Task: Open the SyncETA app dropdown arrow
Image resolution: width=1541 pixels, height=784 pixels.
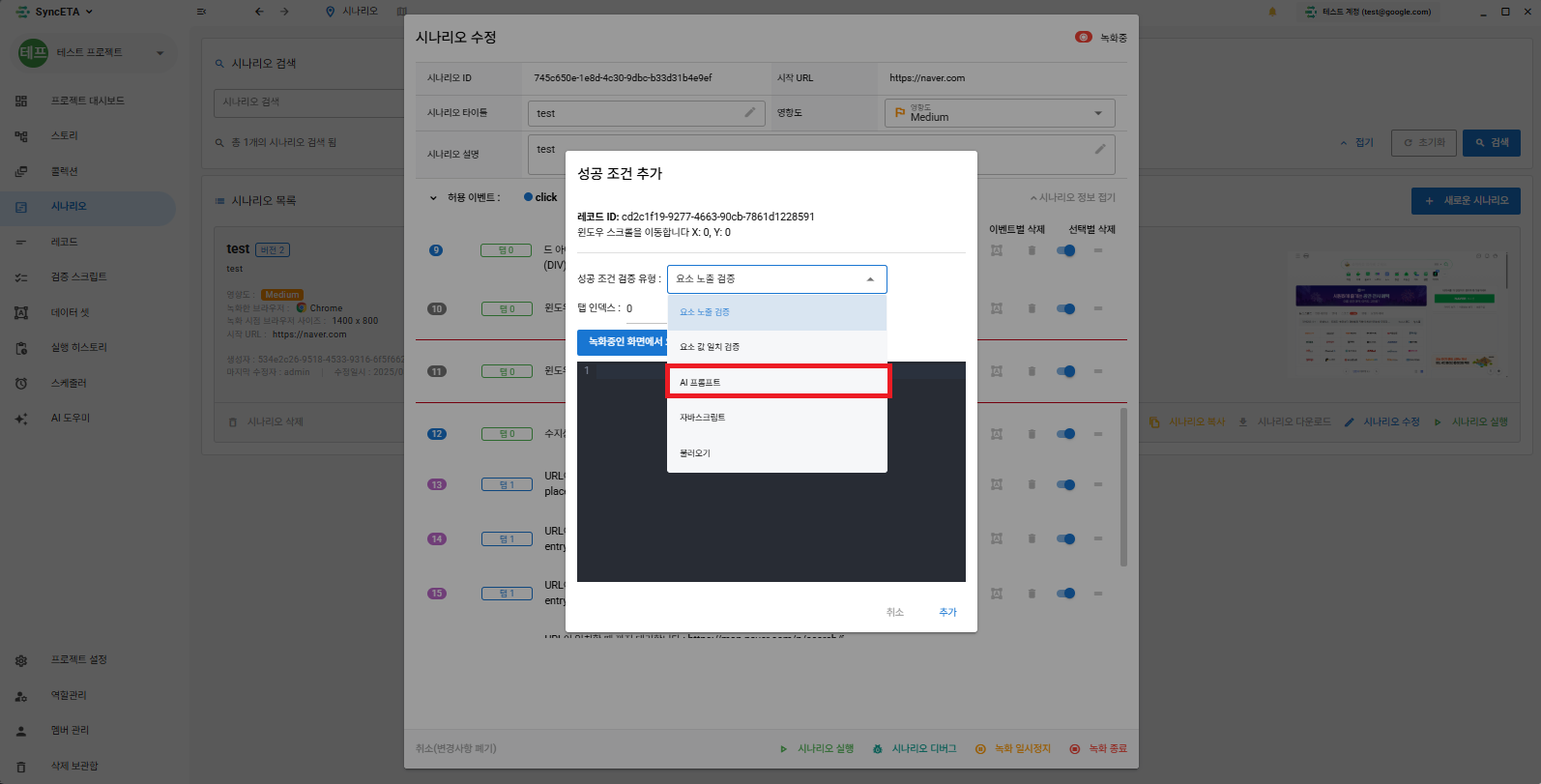Action: (90, 12)
